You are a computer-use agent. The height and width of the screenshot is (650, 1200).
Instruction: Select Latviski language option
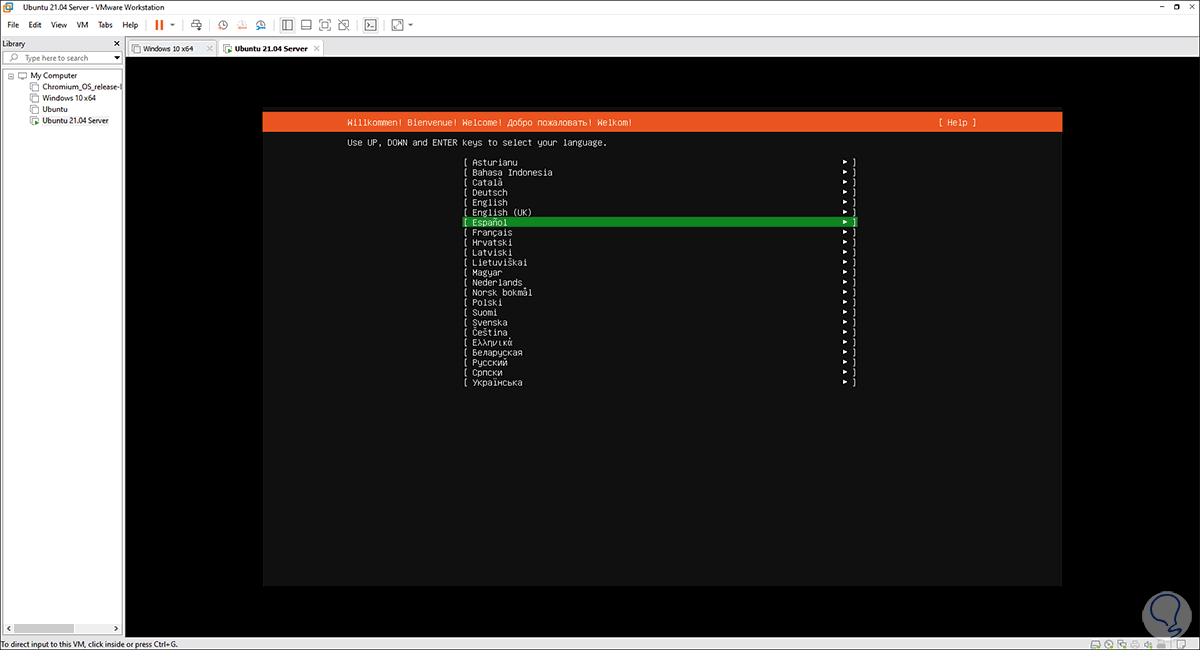pyautogui.click(x=660, y=252)
